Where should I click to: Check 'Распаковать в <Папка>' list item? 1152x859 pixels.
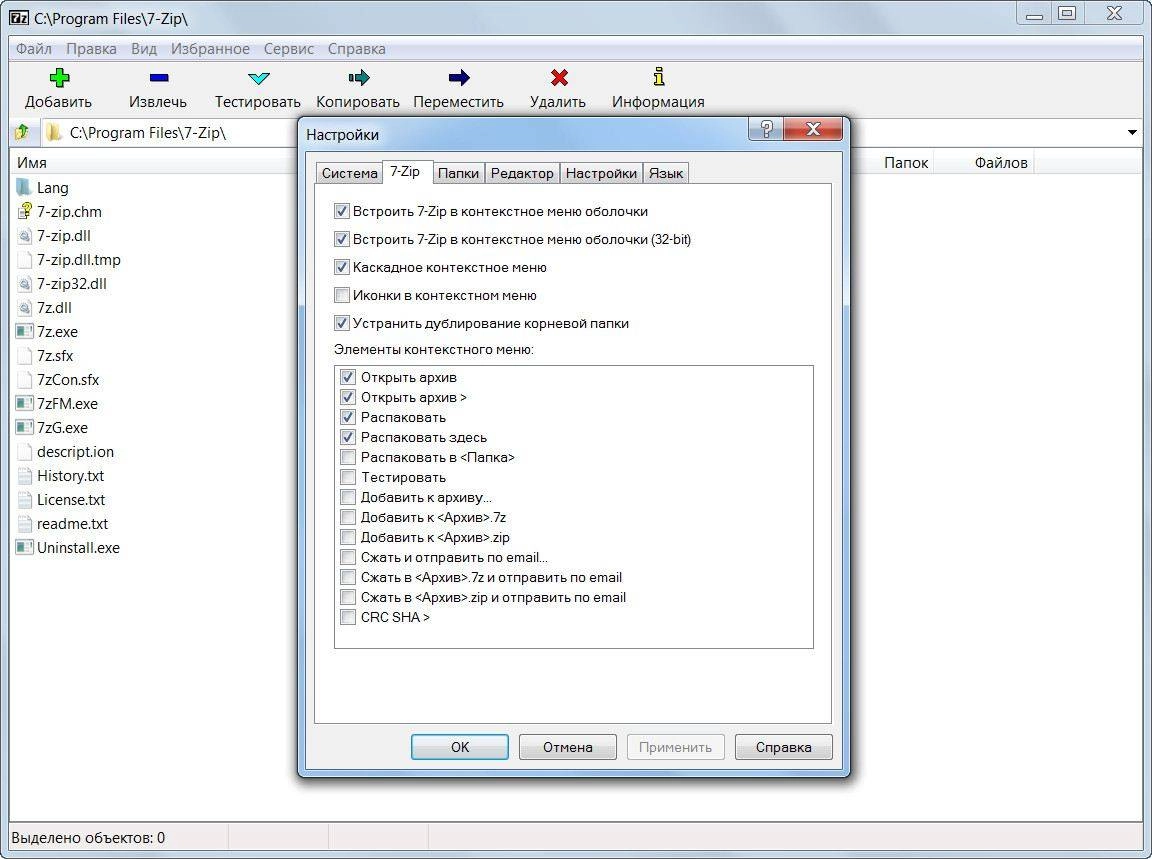coord(348,457)
